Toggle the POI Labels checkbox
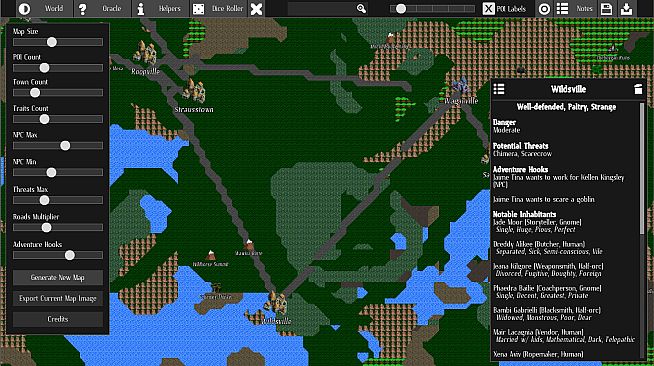Image resolution: width=654 pixels, height=366 pixels. pyautogui.click(x=488, y=8)
